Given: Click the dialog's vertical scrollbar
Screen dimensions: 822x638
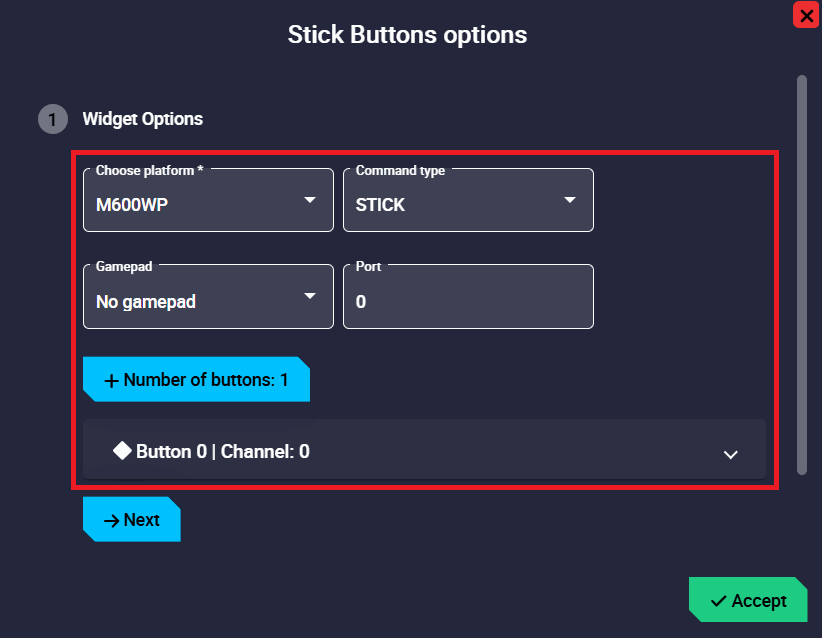Looking at the screenshot, I should [x=801, y=273].
